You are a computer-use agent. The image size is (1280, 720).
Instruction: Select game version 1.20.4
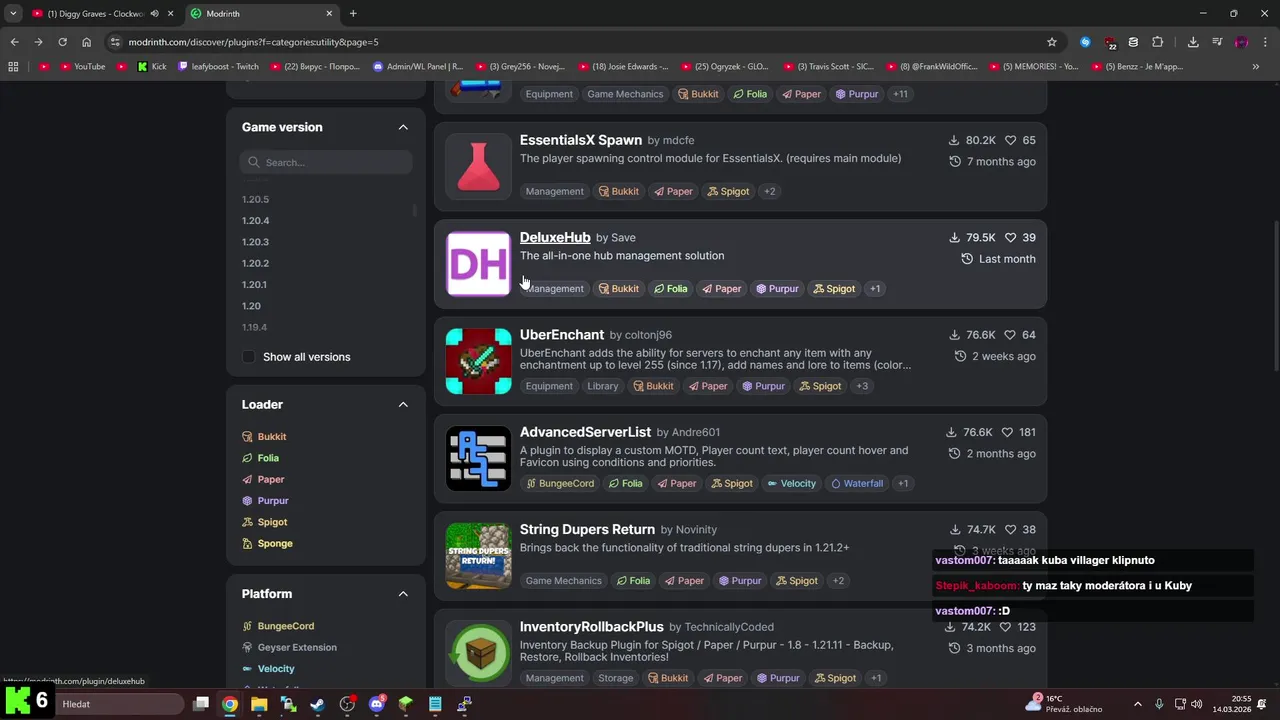pos(256,221)
